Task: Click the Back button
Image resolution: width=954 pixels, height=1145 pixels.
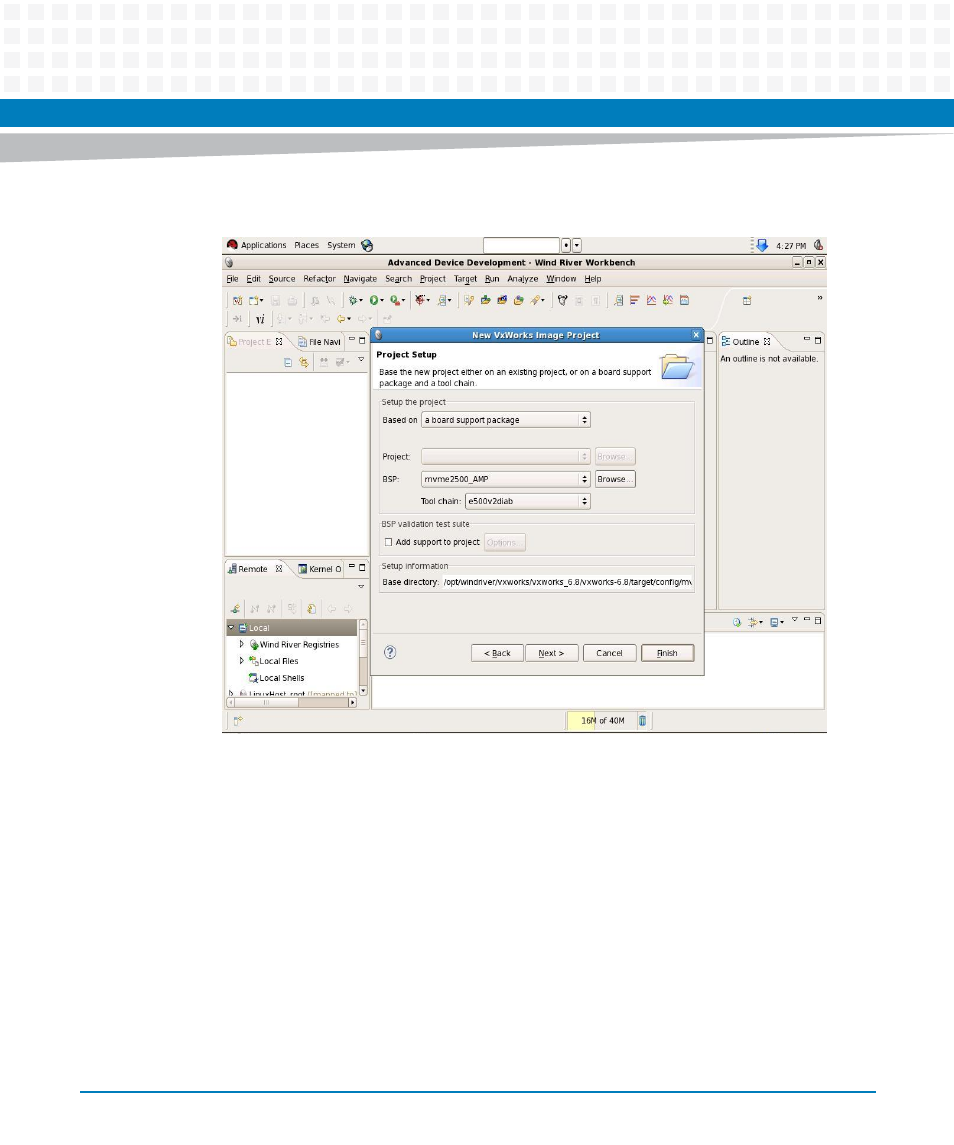Action: coord(497,653)
